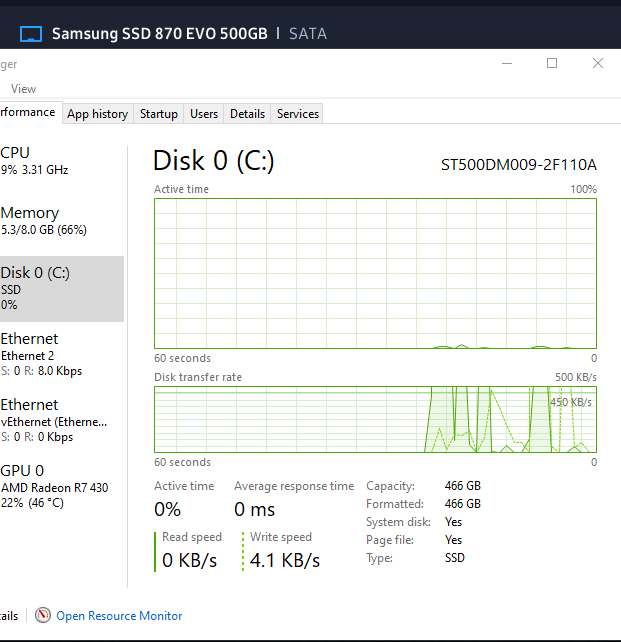The width and height of the screenshot is (621, 642).
Task: Click the 0 ms response time value
Action: 254,510
